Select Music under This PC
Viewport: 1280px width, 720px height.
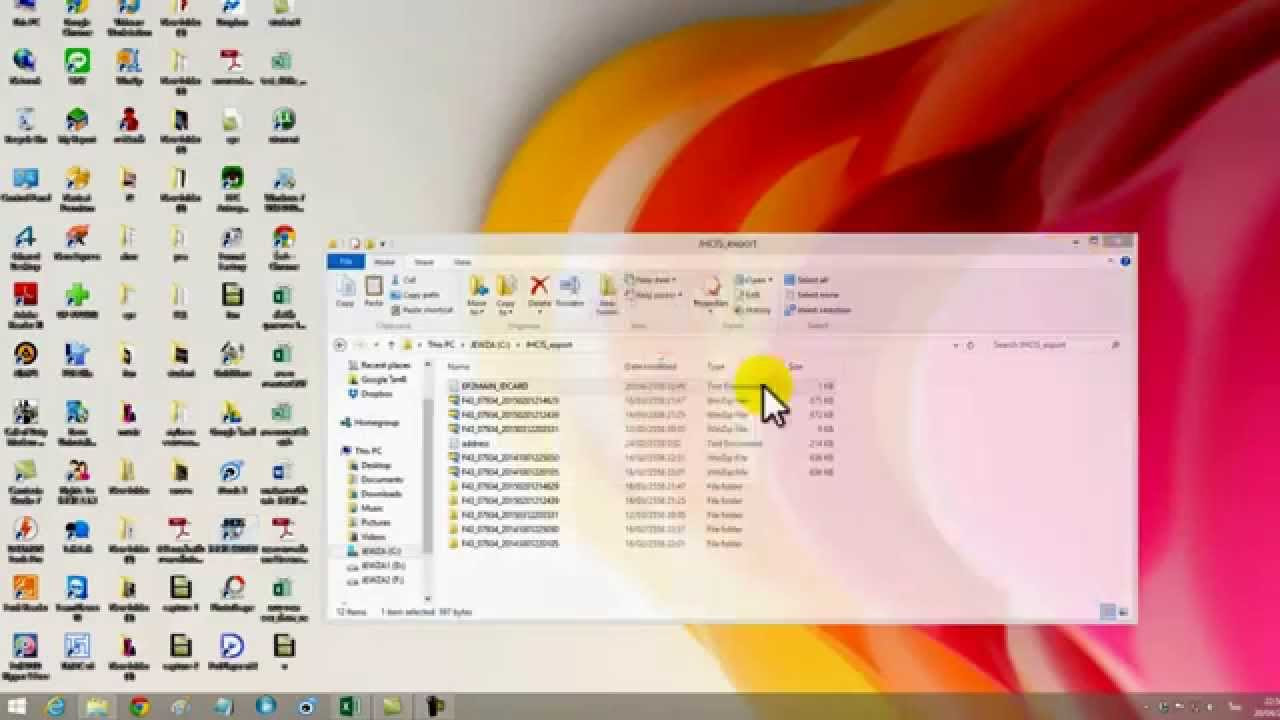(x=366, y=509)
